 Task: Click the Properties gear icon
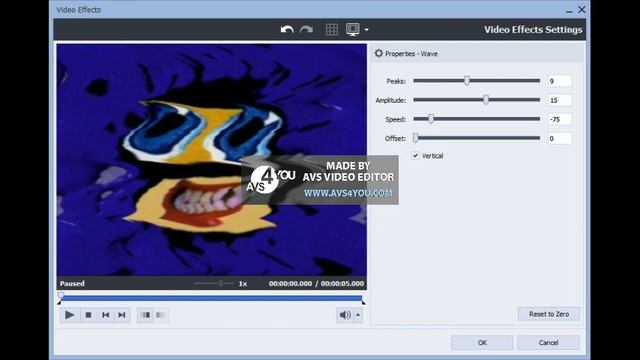click(379, 53)
